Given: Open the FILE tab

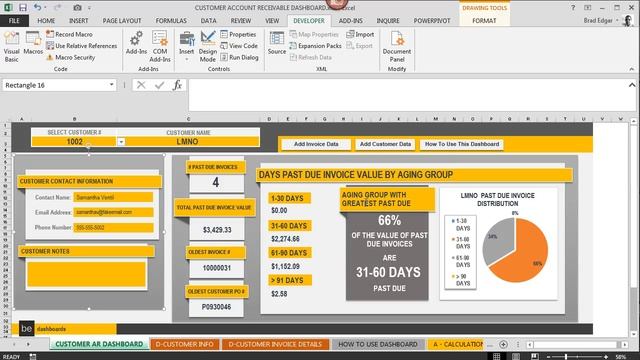Looking at the screenshot, I should pyautogui.click(x=14, y=20).
